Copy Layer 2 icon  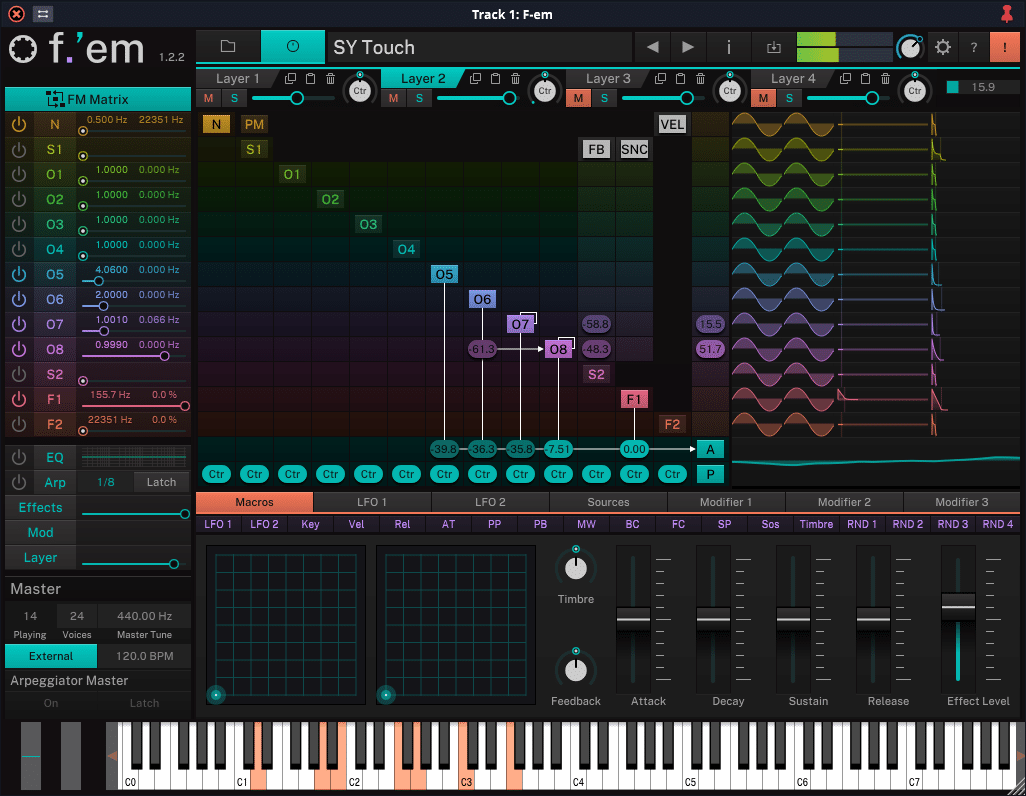476,79
